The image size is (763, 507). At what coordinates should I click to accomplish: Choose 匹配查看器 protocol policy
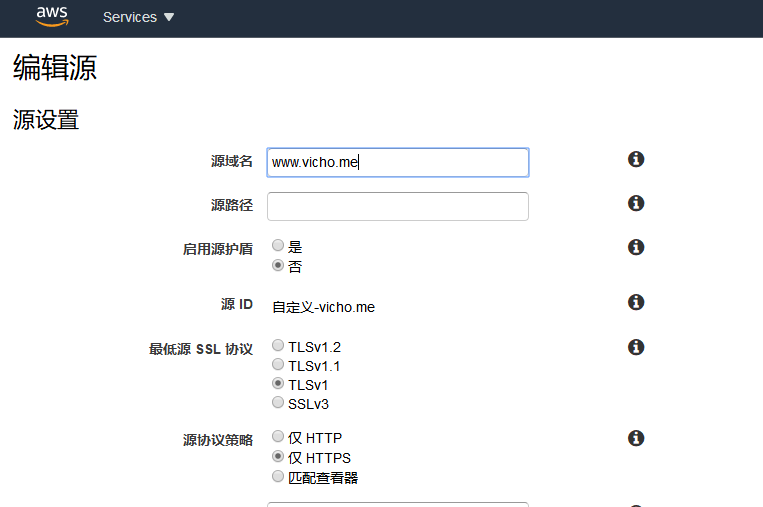click(278, 477)
